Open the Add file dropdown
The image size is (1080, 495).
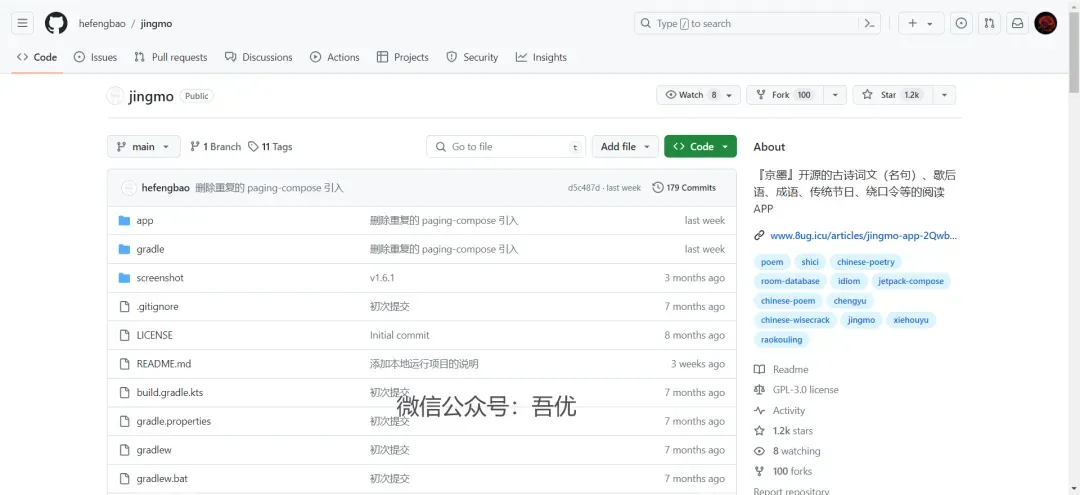click(625, 147)
